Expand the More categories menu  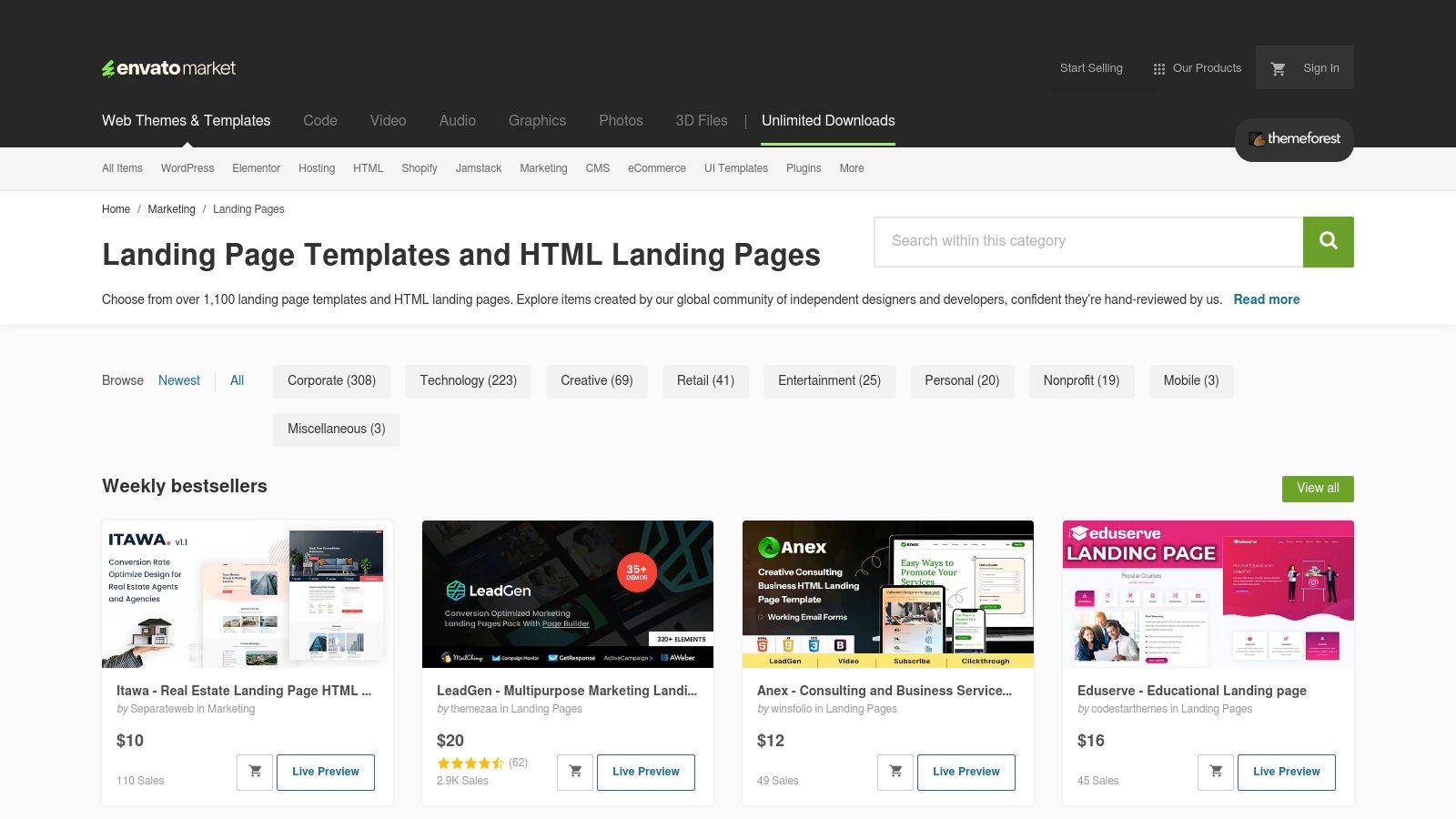tap(851, 168)
